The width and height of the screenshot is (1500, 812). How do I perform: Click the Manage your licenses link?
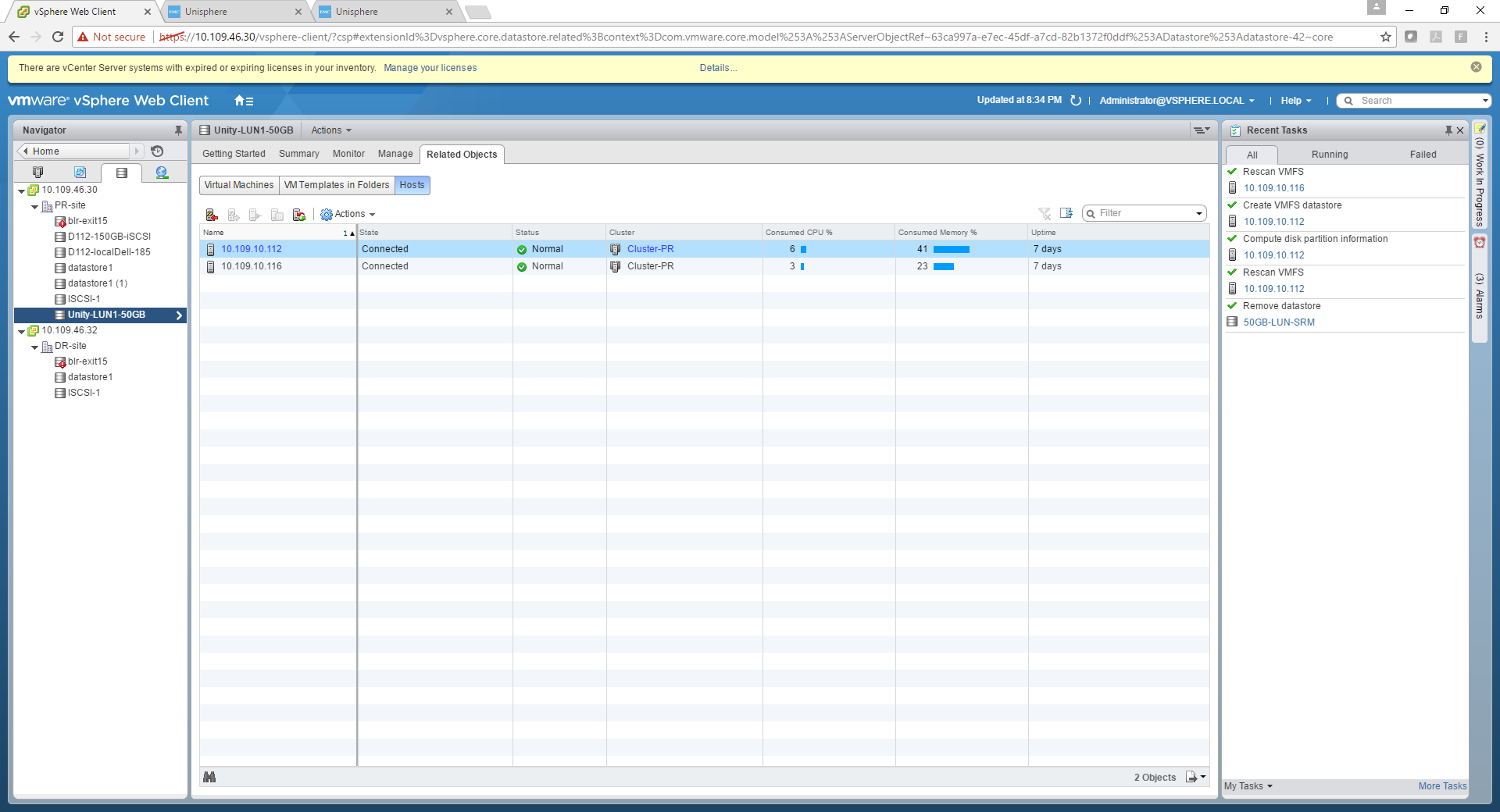coord(430,68)
